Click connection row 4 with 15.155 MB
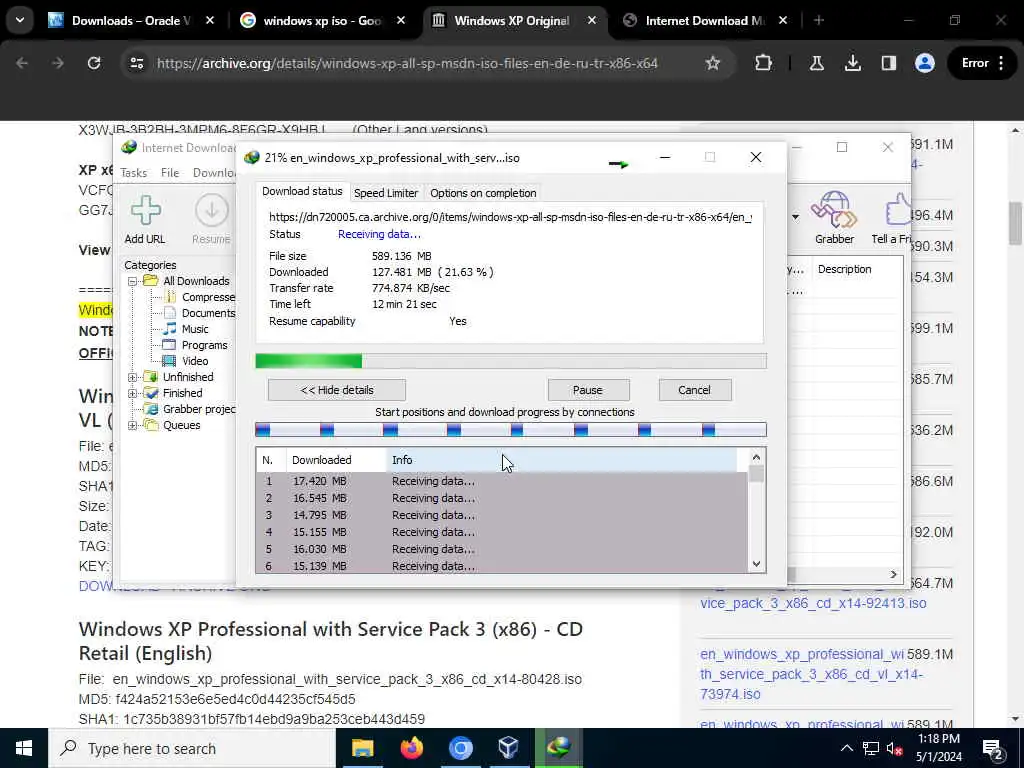The width and height of the screenshot is (1024, 768). pyautogui.click(x=501, y=532)
